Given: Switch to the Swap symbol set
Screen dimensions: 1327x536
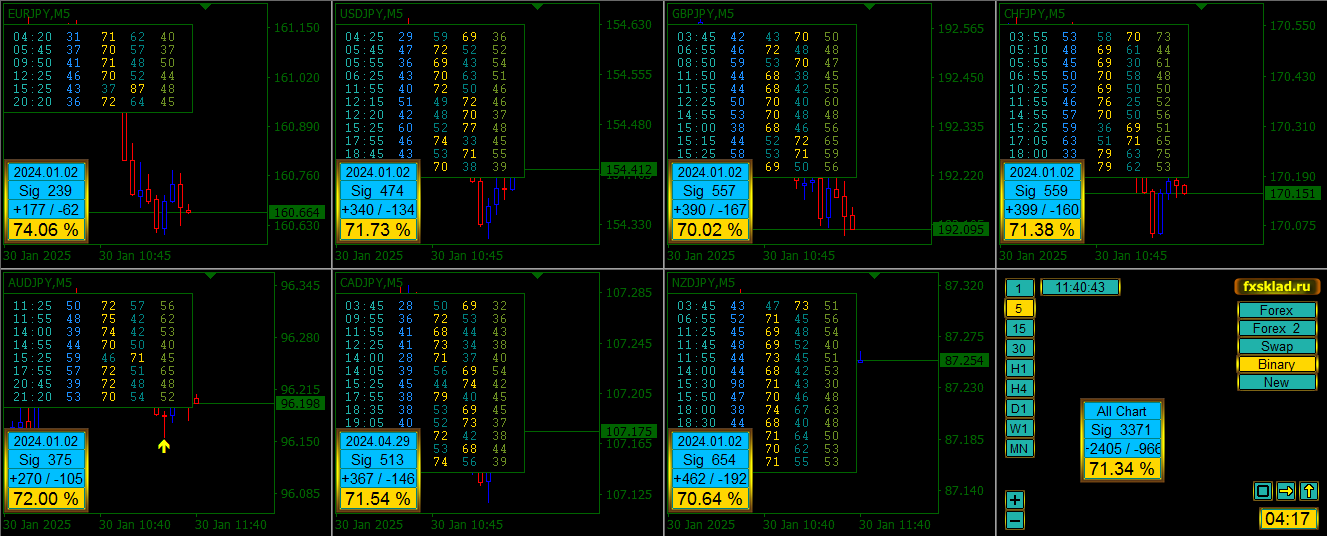Looking at the screenshot, I should coord(1277,347).
